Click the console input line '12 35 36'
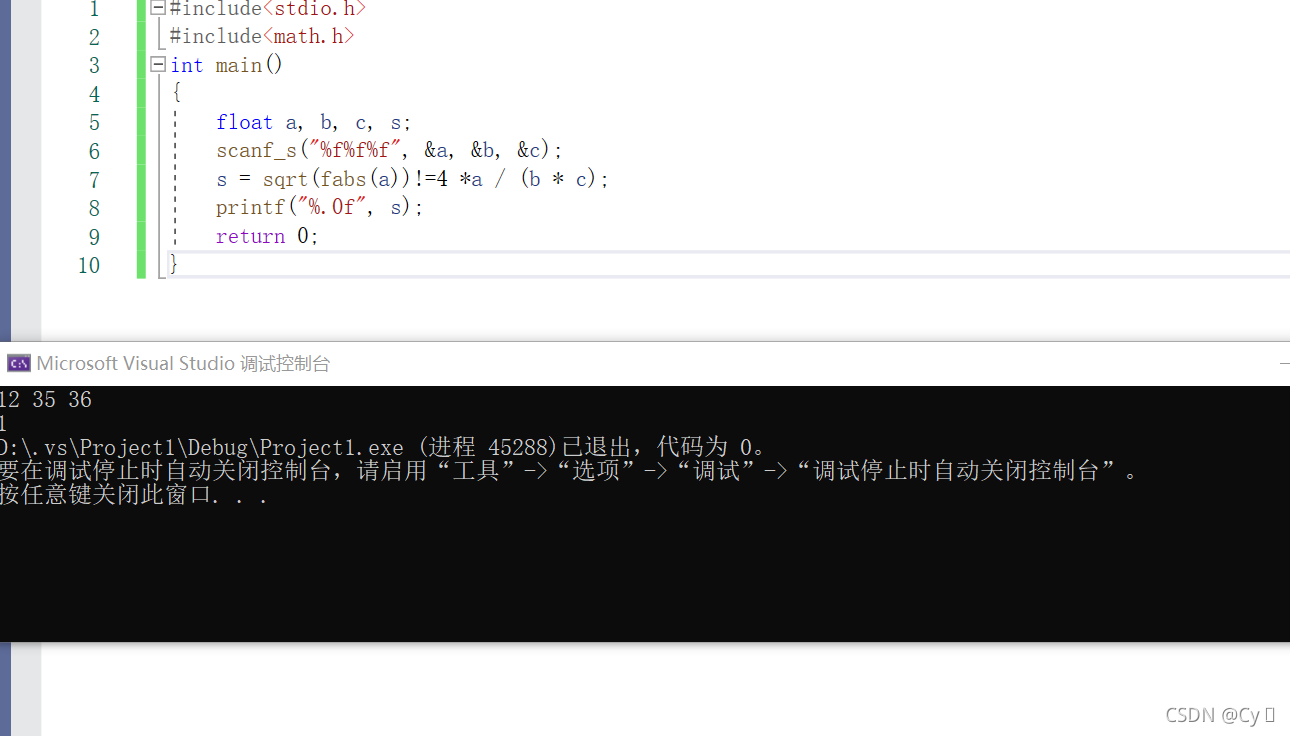The image size is (1290, 736). point(46,400)
